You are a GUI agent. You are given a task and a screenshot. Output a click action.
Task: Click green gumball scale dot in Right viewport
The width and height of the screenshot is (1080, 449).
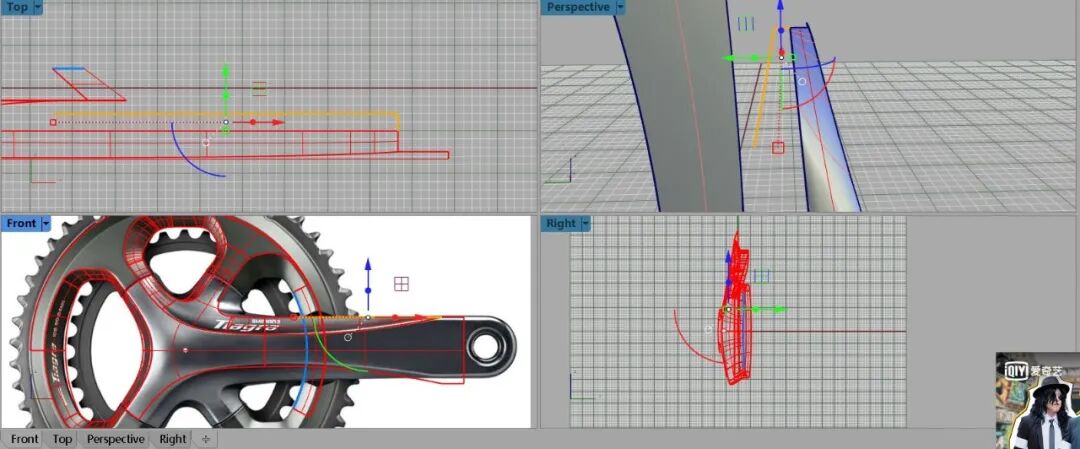tap(755, 310)
